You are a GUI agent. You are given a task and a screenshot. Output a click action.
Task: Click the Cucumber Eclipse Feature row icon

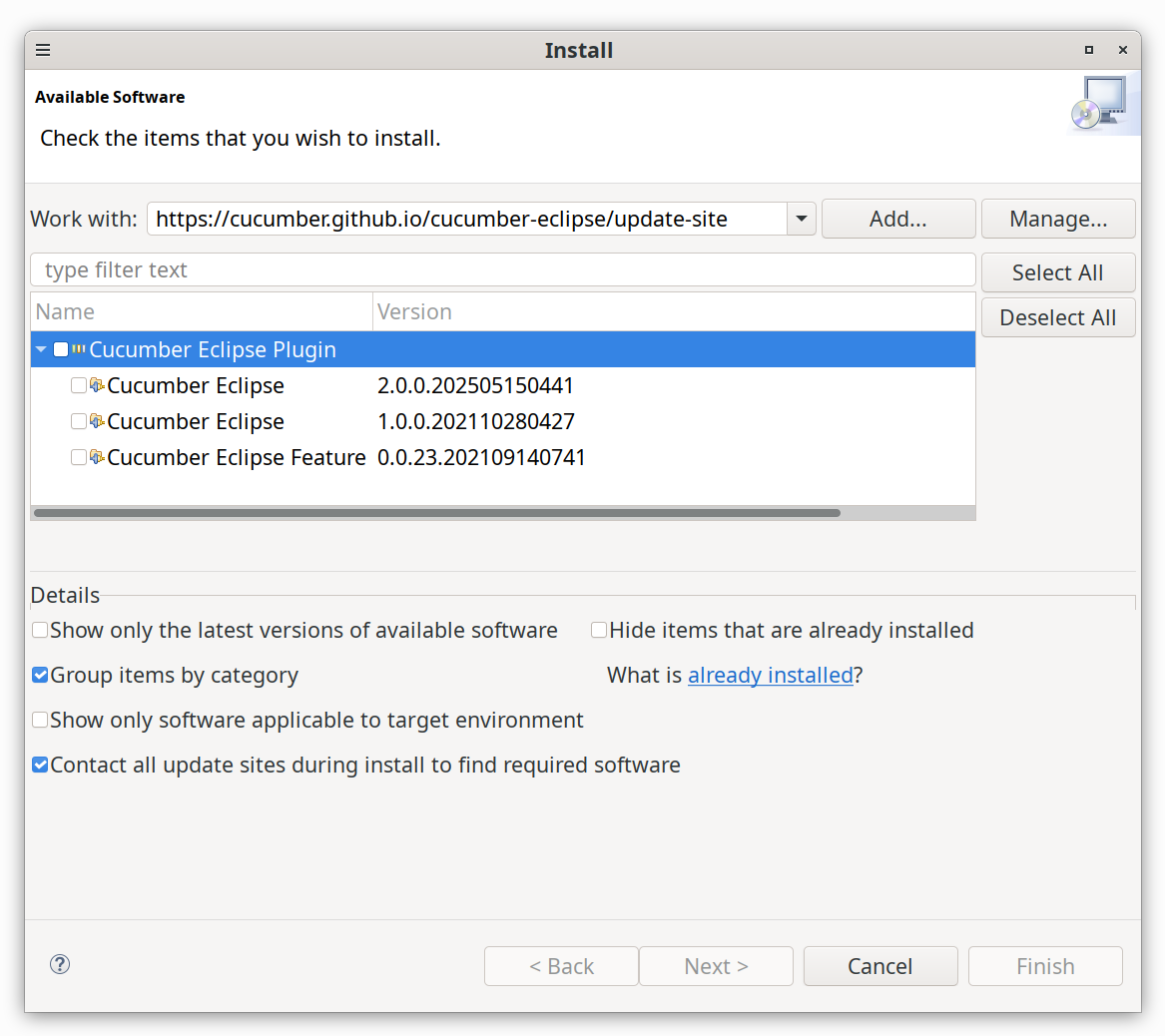coord(97,457)
